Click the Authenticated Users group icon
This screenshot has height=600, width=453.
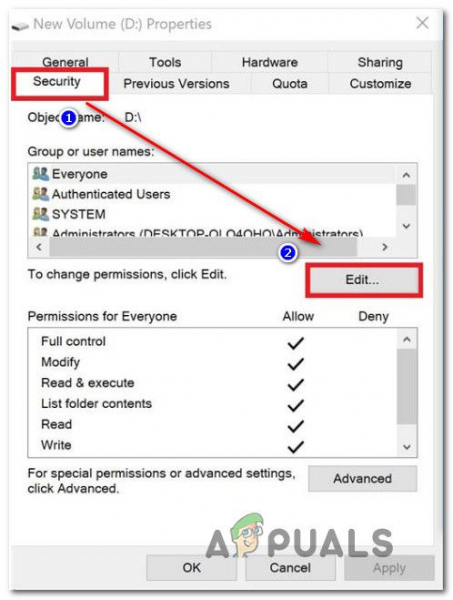point(41,194)
